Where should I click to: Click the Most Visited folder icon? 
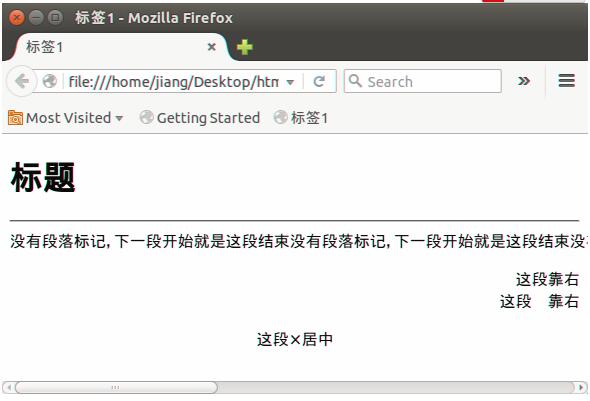(x=15, y=118)
